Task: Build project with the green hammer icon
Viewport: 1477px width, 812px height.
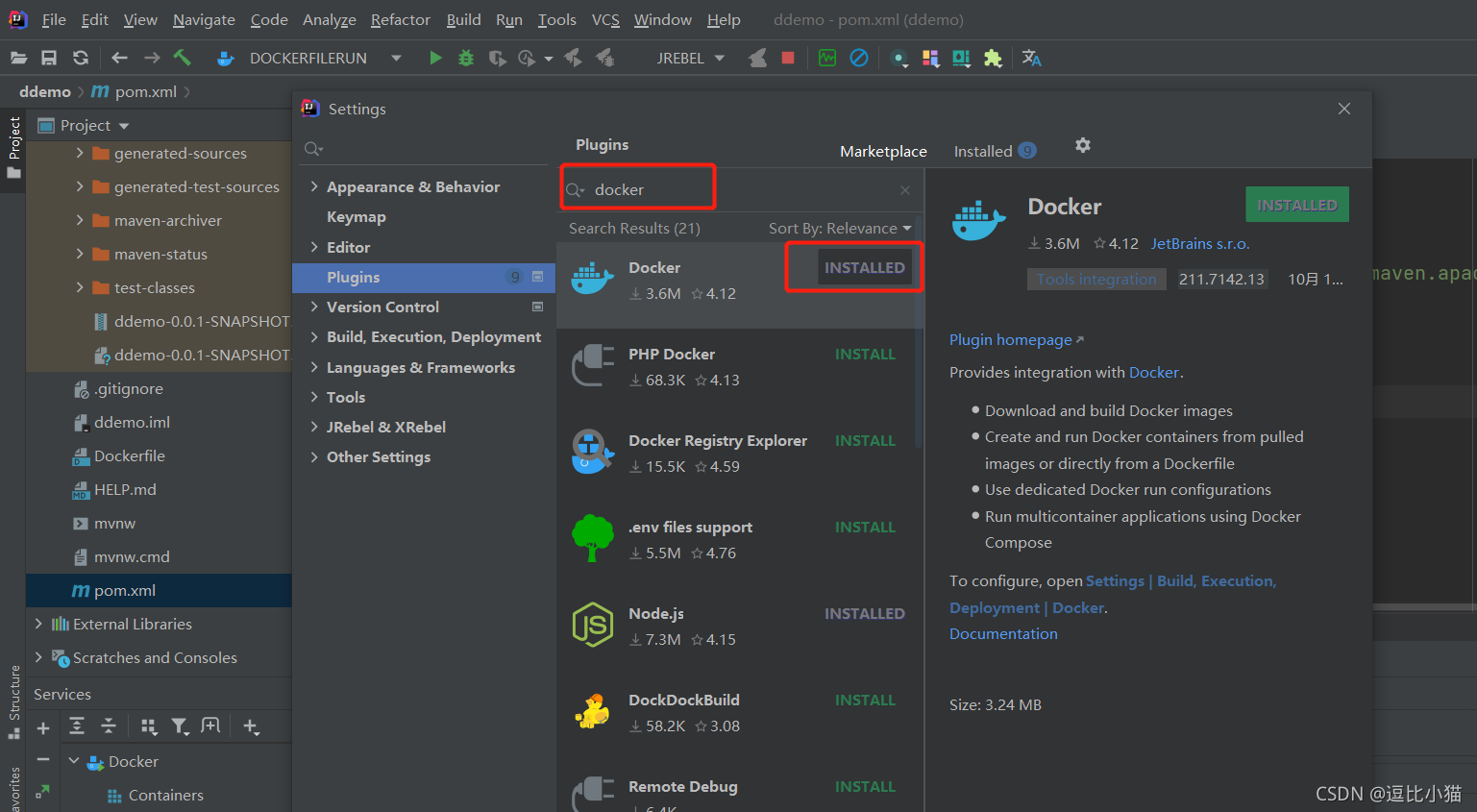Action: click(183, 58)
